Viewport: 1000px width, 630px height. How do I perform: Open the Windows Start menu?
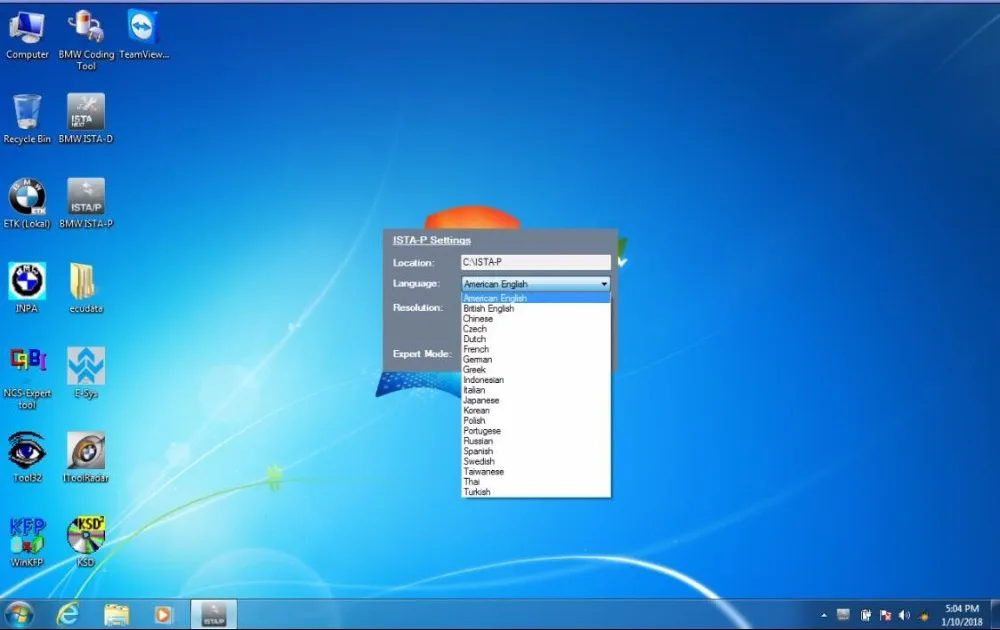tap(18, 615)
